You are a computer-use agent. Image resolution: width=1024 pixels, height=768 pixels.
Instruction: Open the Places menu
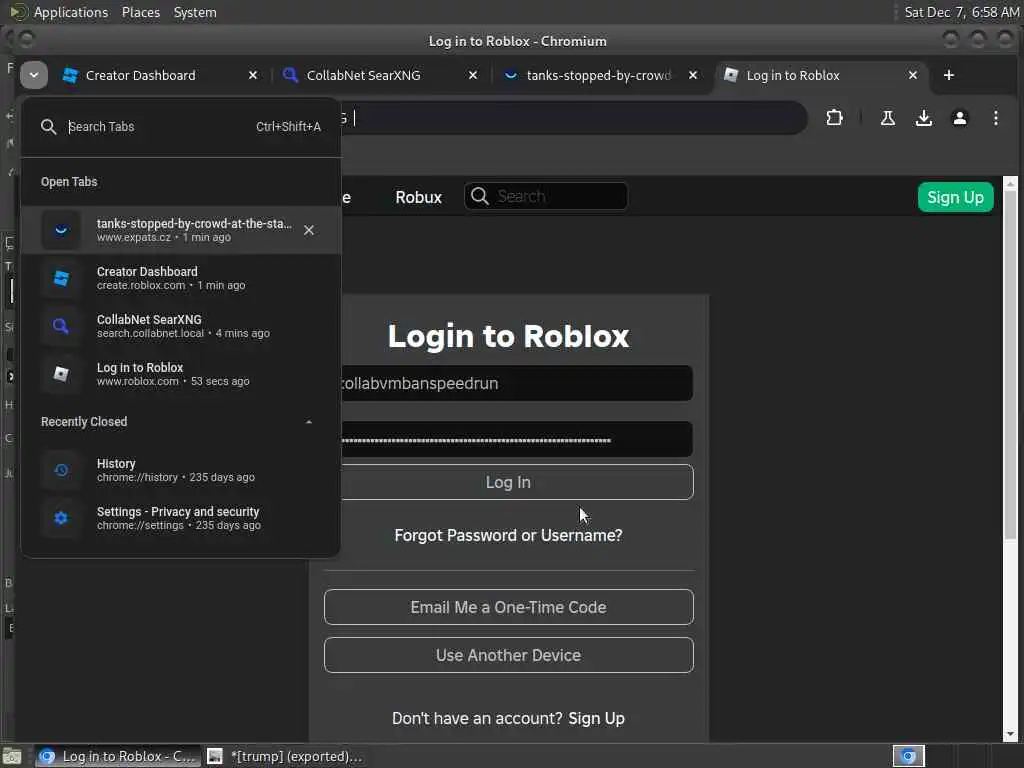(x=140, y=12)
